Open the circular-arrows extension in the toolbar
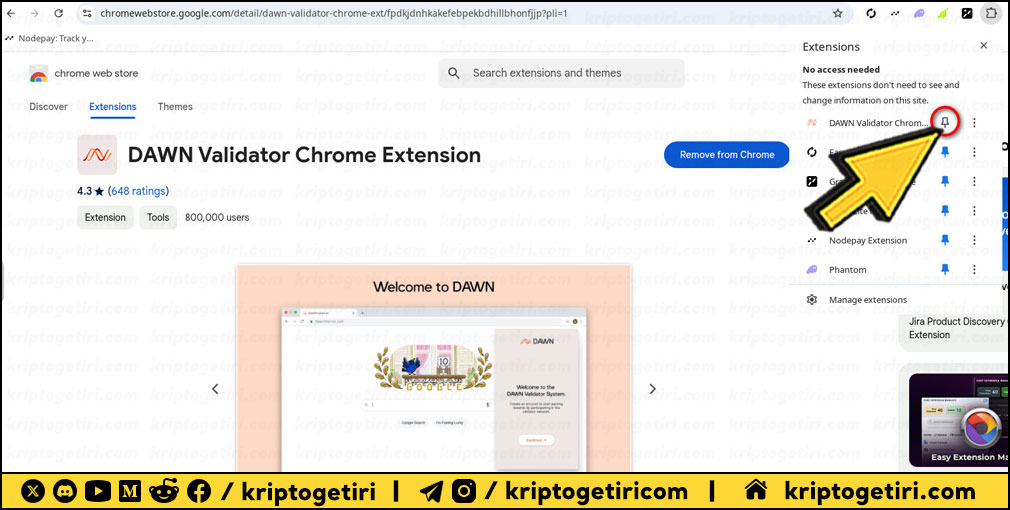The width and height of the screenshot is (1010, 510). (x=872, y=13)
